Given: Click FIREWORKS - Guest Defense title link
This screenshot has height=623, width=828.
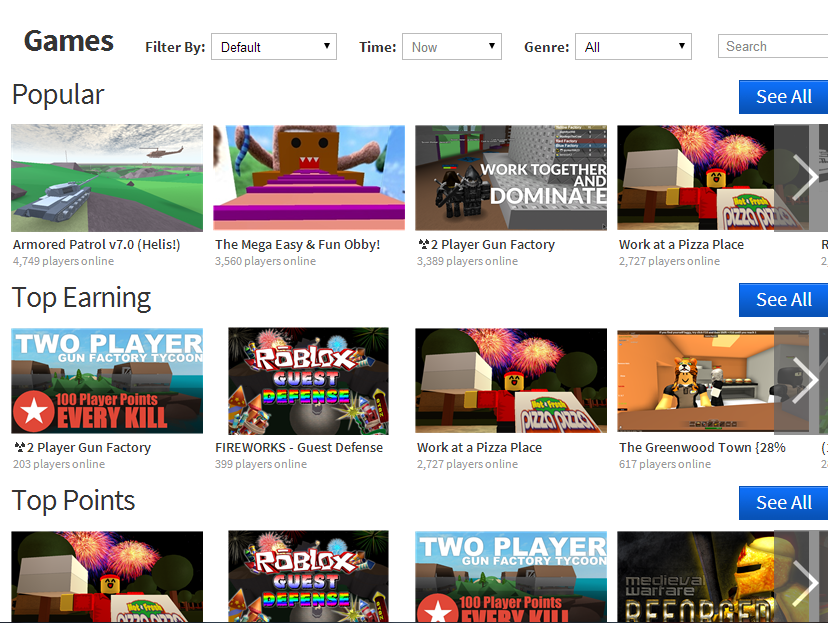Looking at the screenshot, I should (299, 448).
